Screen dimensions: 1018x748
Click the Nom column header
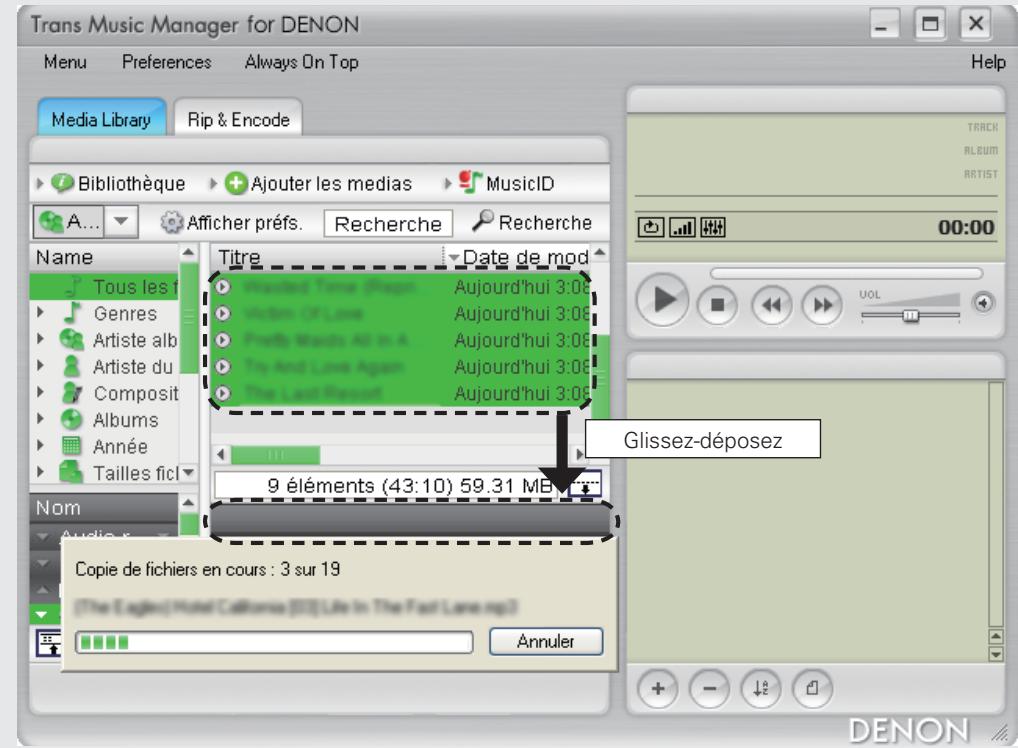click(104, 507)
